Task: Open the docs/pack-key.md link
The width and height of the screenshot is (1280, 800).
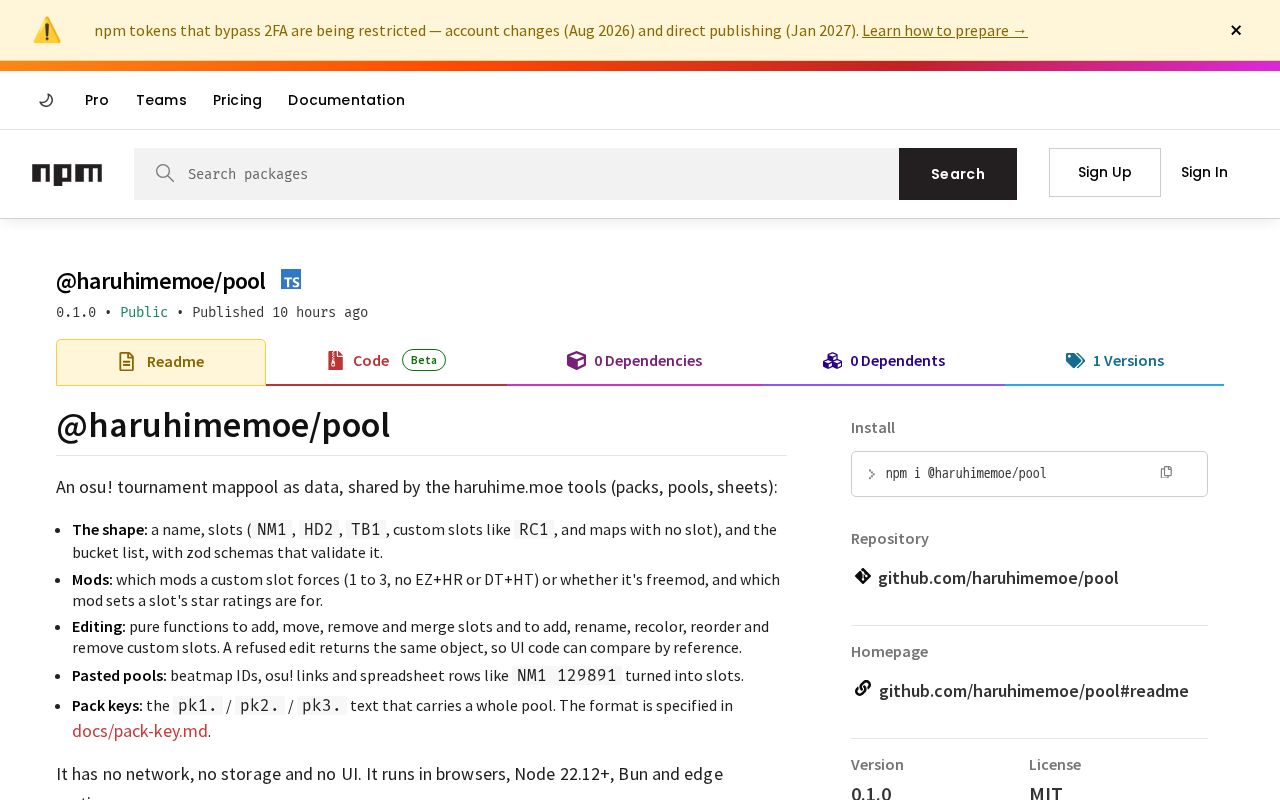Action: (140, 731)
